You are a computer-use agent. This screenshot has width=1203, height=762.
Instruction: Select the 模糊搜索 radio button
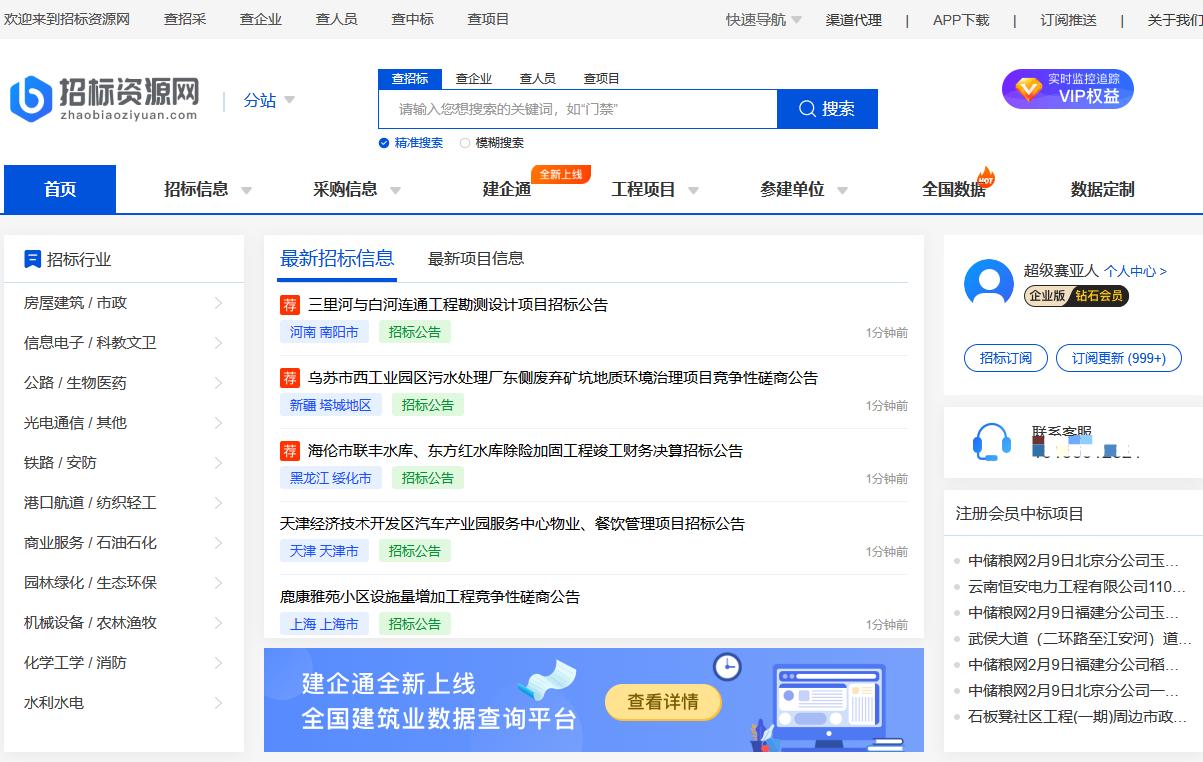[465, 142]
